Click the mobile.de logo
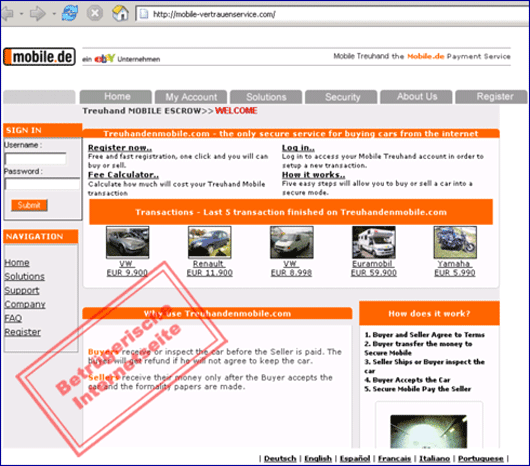 coord(40,56)
